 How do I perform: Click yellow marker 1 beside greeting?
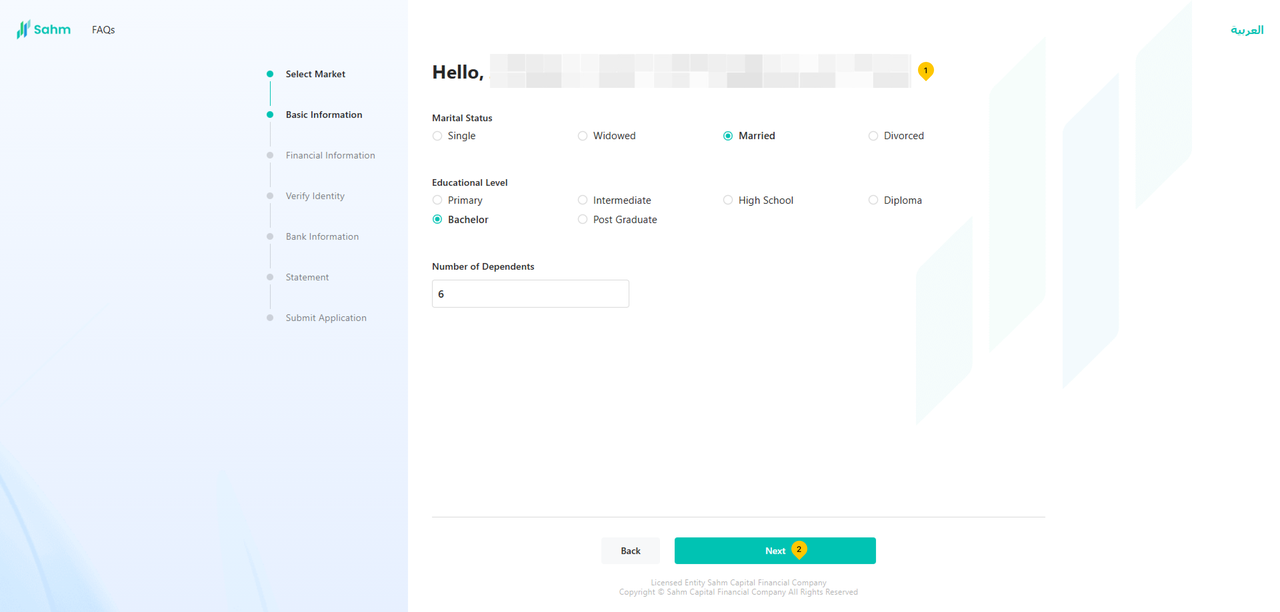coord(925,70)
